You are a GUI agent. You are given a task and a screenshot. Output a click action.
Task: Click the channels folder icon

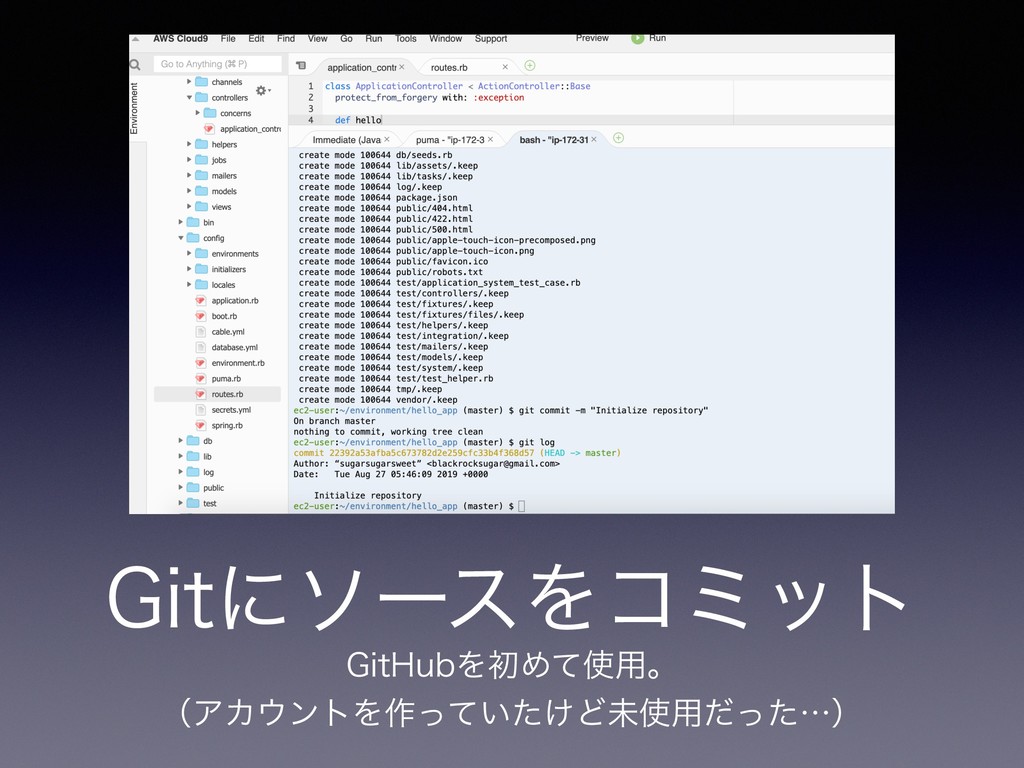[202, 82]
